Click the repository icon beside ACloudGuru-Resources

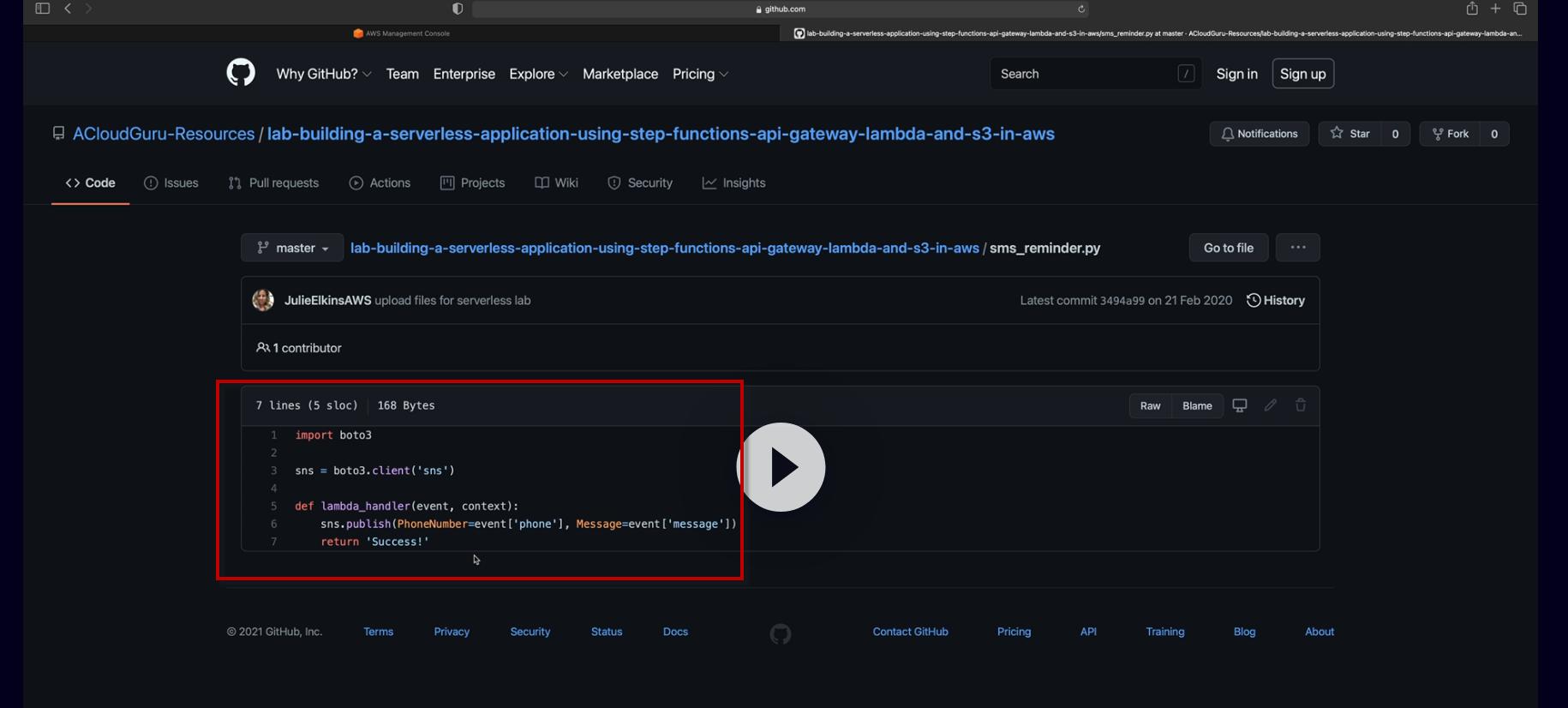[58, 134]
